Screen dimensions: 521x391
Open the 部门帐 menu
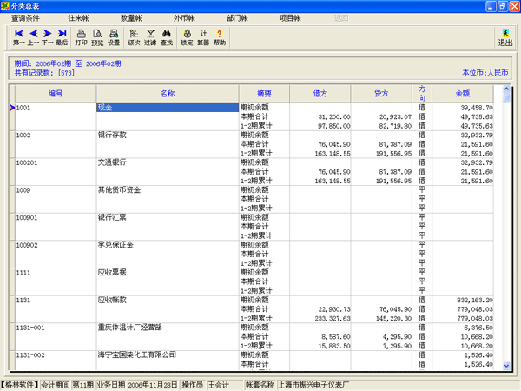pyautogui.click(x=237, y=19)
